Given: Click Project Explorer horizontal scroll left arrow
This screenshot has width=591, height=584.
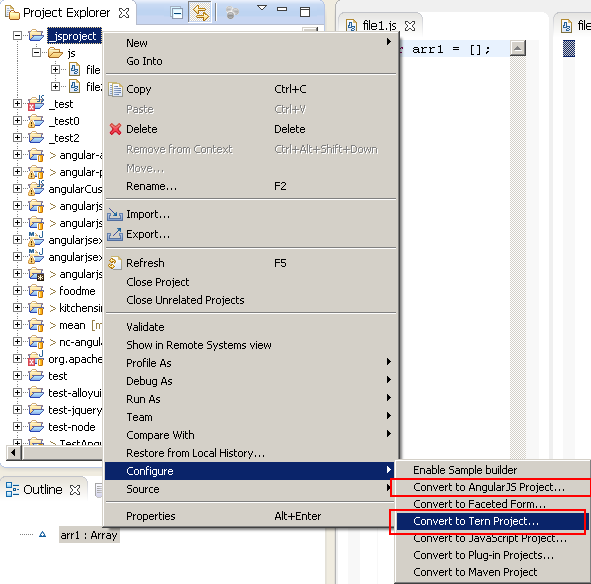Looking at the screenshot, I should 14,452.
